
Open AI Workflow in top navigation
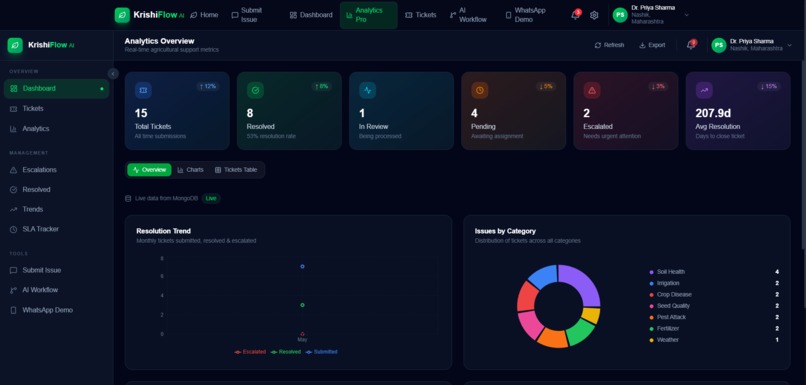(468, 15)
